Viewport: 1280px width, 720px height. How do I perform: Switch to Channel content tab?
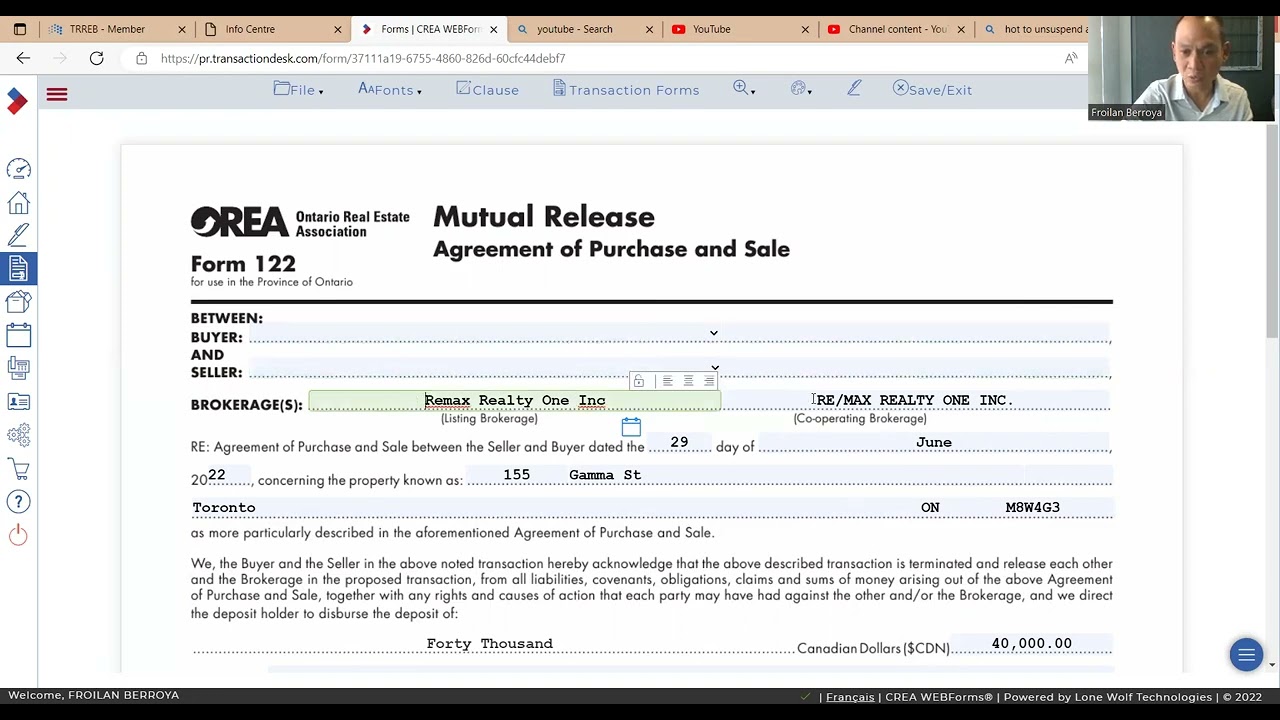coord(896,29)
